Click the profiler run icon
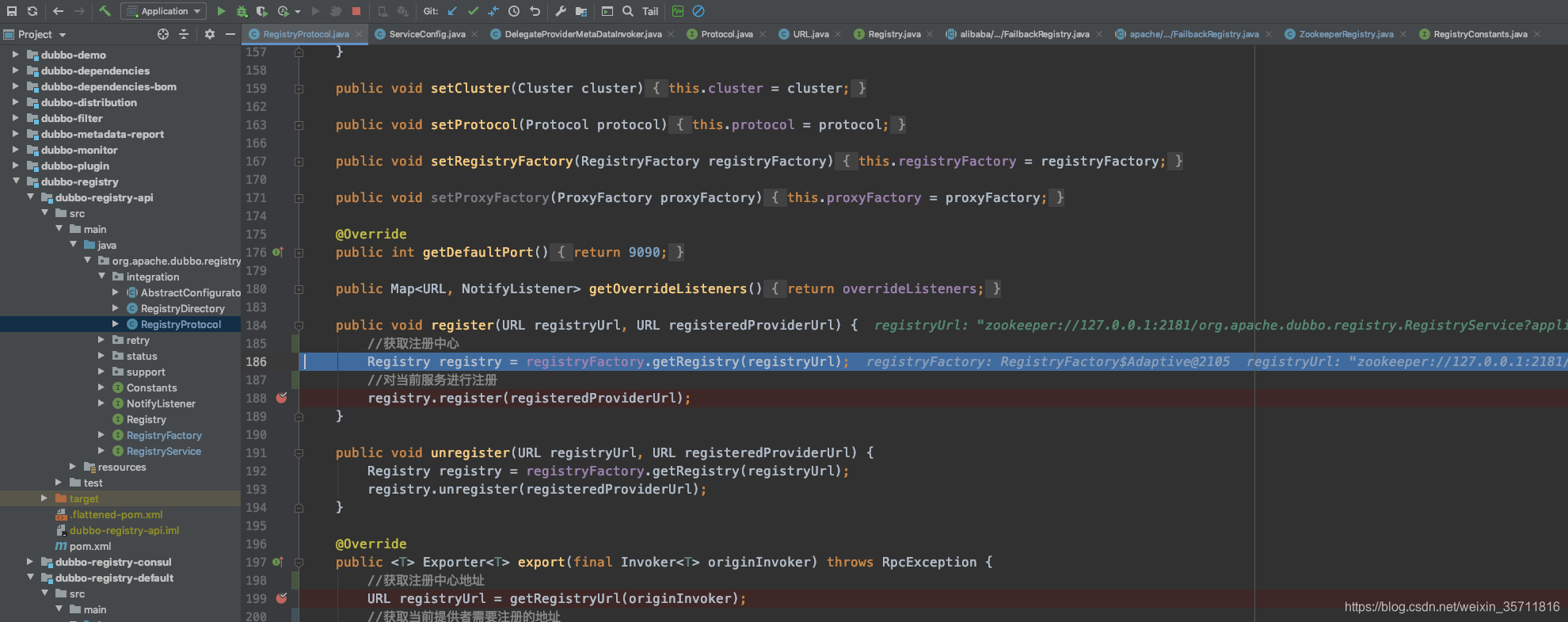1568x622 pixels. [284, 11]
